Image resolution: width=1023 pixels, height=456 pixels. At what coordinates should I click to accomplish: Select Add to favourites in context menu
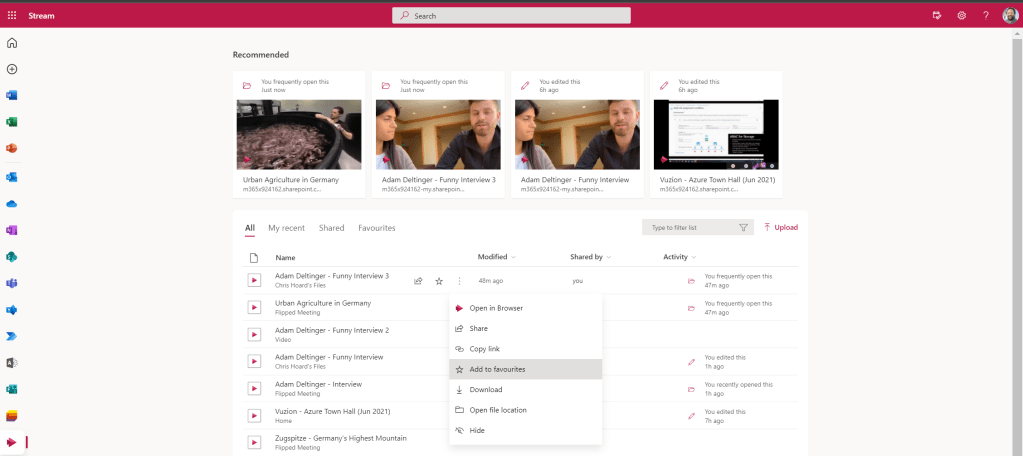497,369
